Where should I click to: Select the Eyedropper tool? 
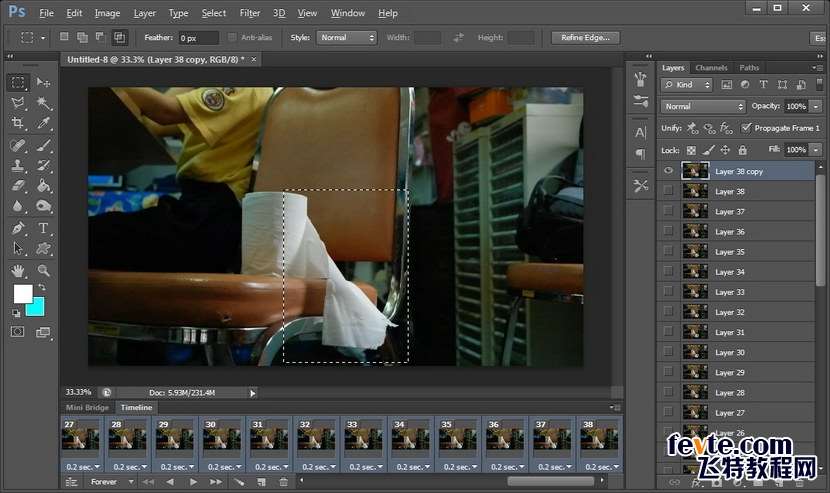pos(43,123)
